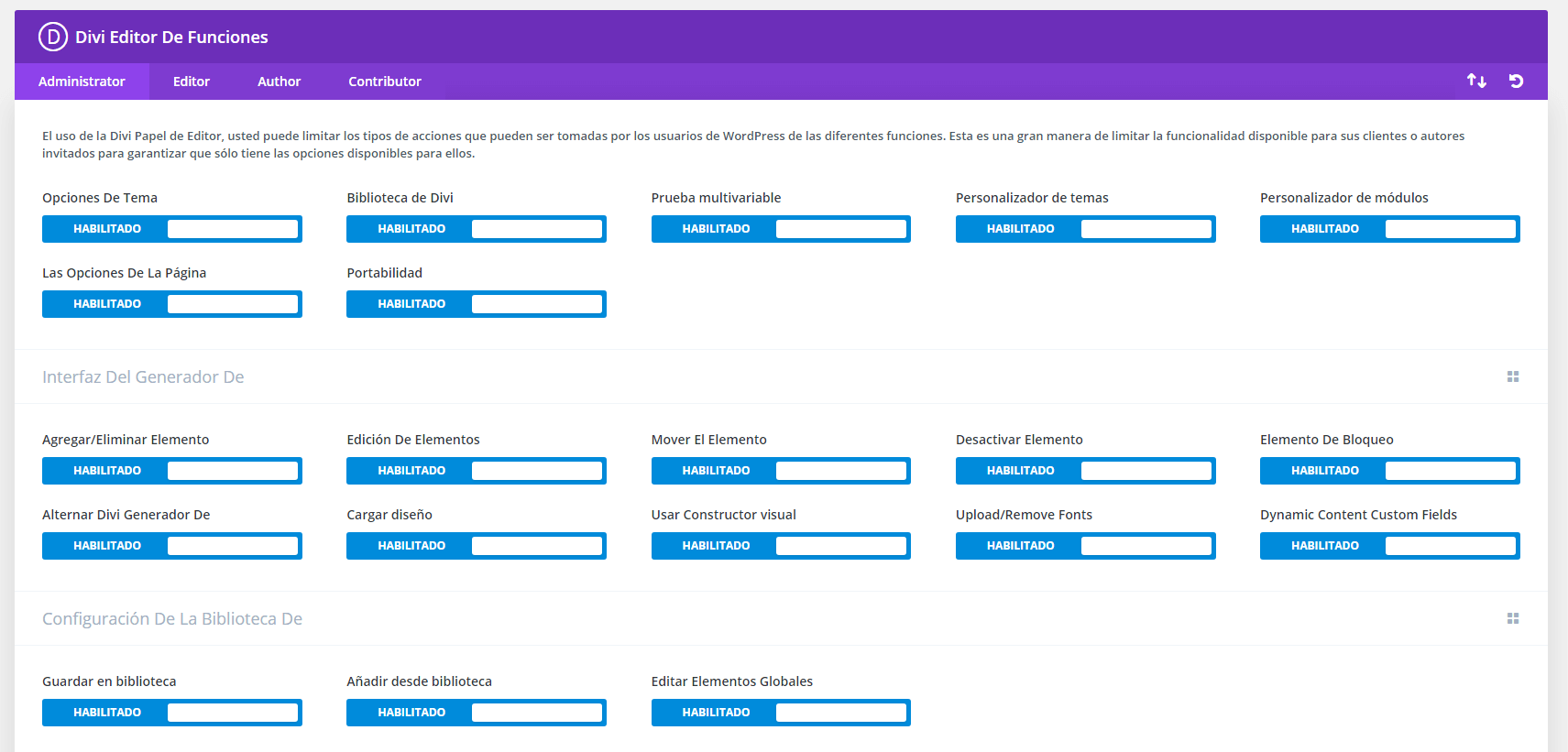Viewport: 1568px width, 752px height.
Task: Toggle grid icon for Interfaz Del Generador De
Action: [1513, 376]
